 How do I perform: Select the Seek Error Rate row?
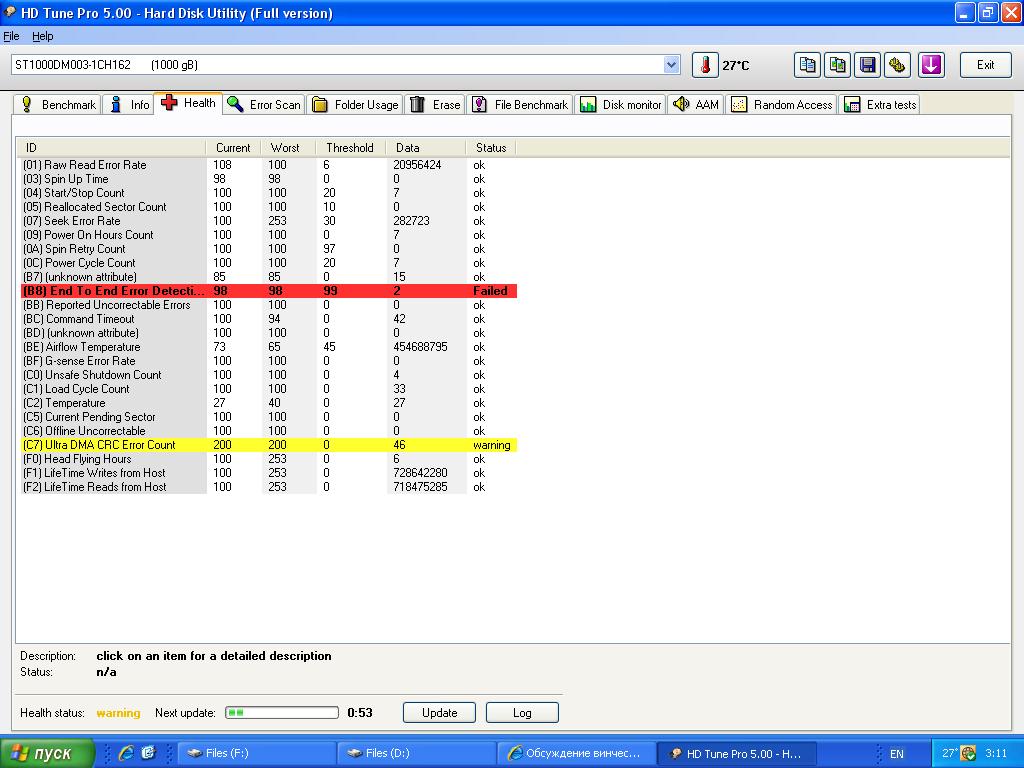[x=268, y=221]
